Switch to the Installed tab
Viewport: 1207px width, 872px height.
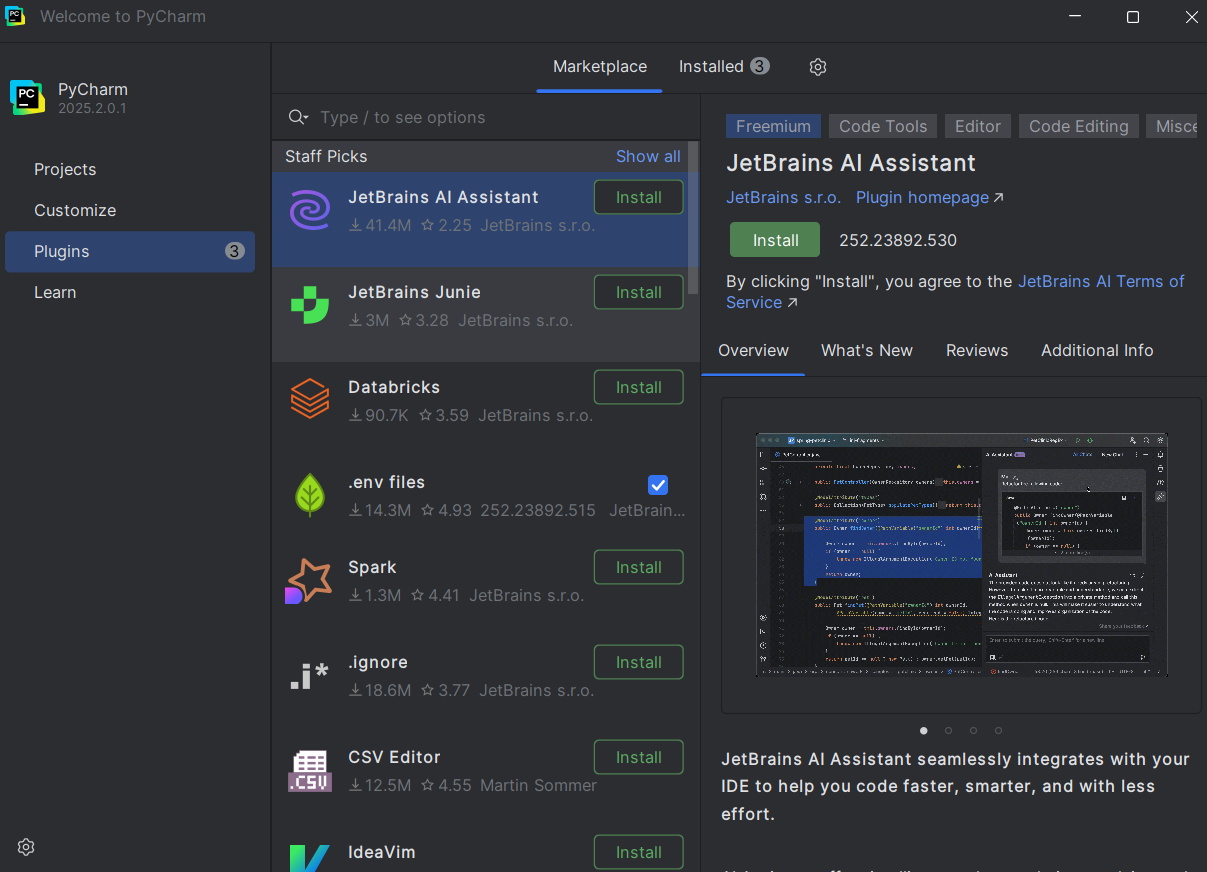click(x=724, y=67)
